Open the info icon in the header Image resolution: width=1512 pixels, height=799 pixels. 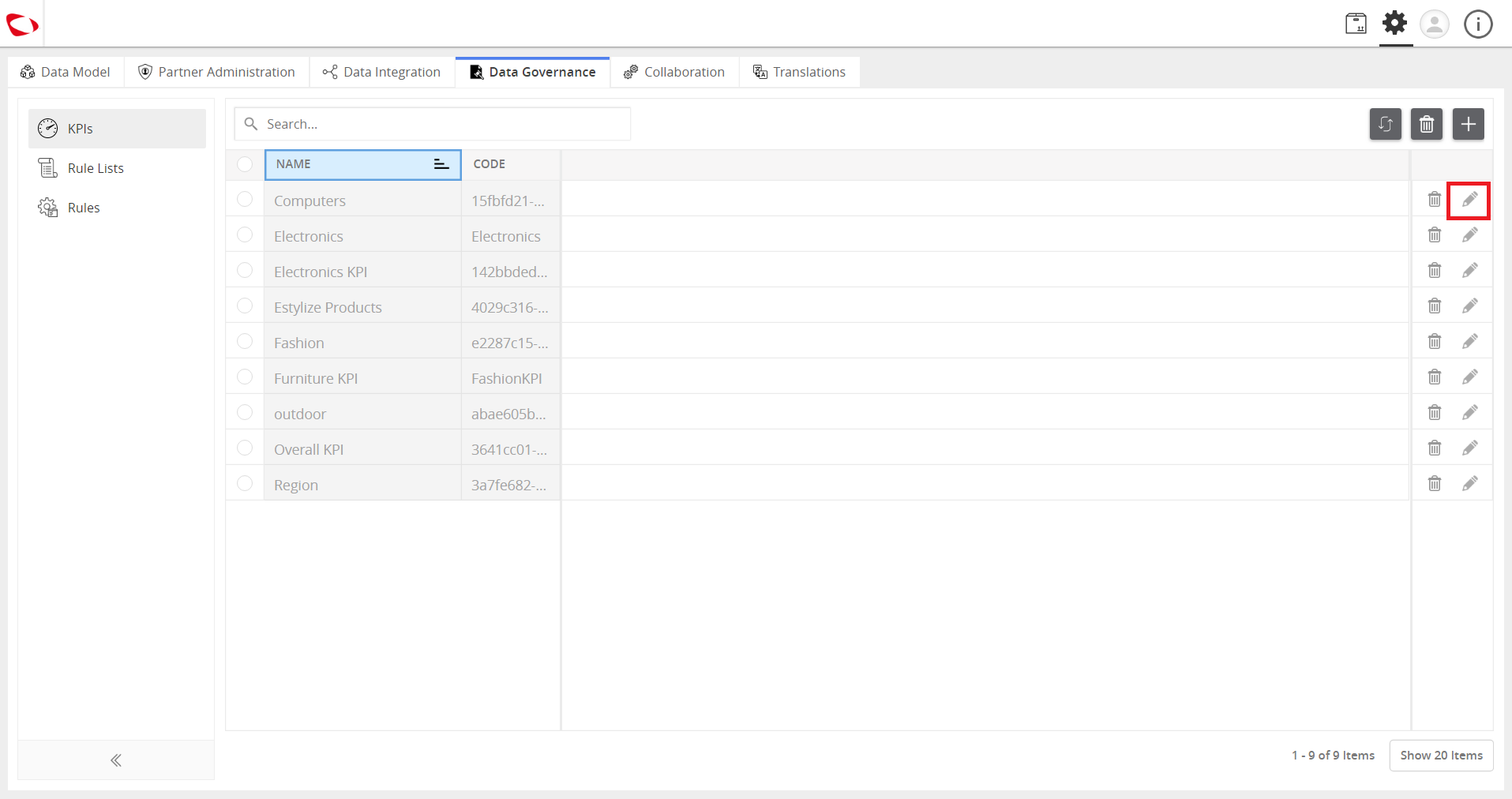(1478, 24)
